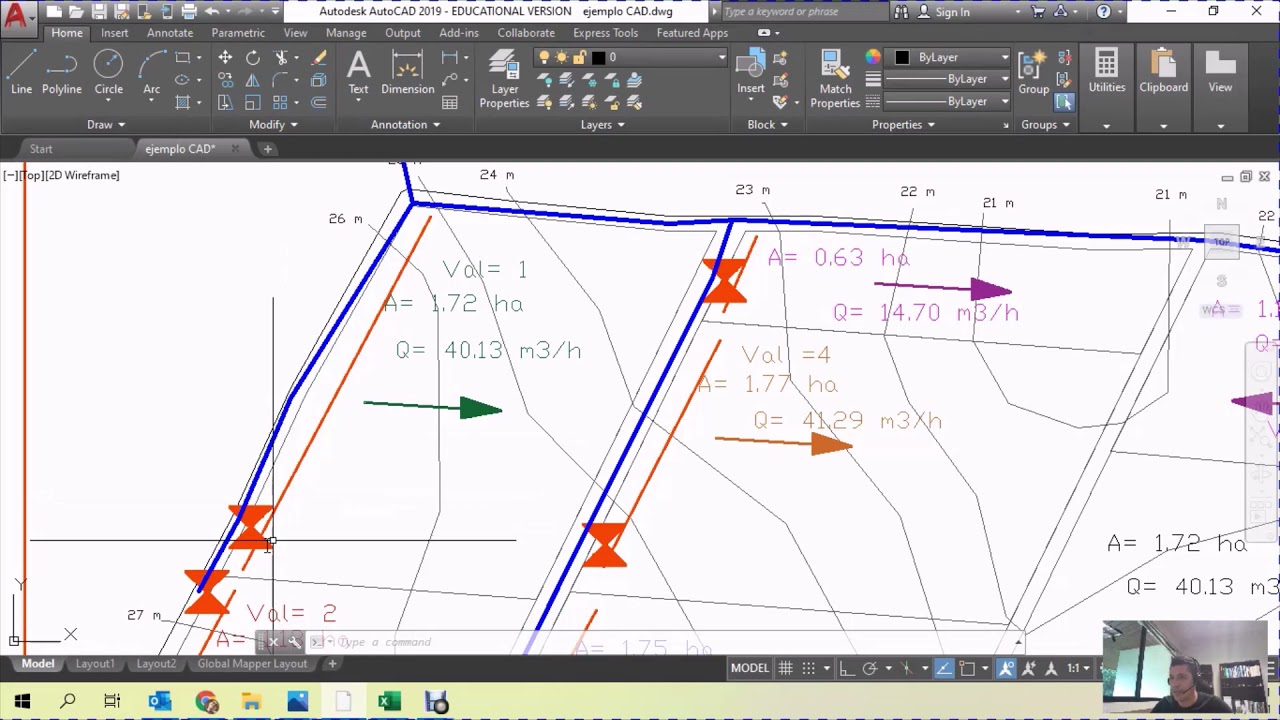Toggle isometric drafting
The height and width of the screenshot is (720, 1280).
tap(906, 668)
